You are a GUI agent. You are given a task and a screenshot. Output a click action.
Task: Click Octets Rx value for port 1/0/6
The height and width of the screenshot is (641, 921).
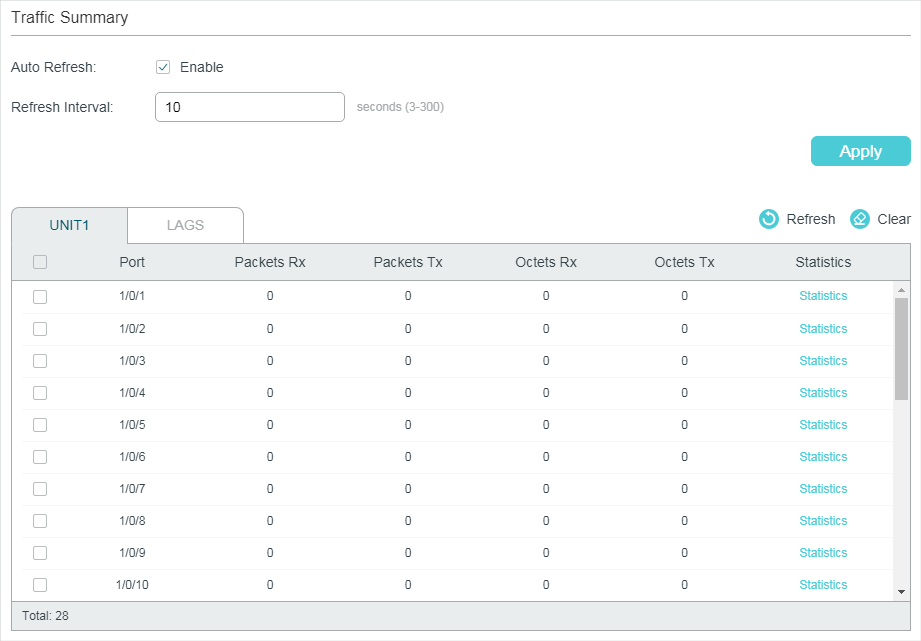(546, 457)
